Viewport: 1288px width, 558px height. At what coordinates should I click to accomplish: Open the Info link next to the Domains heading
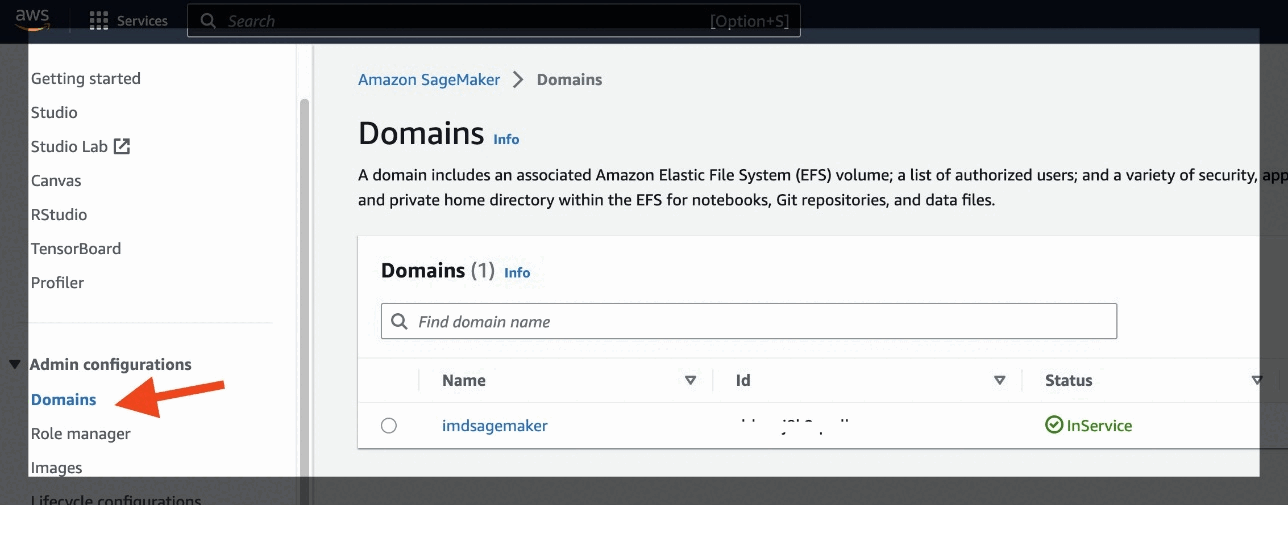coord(507,140)
